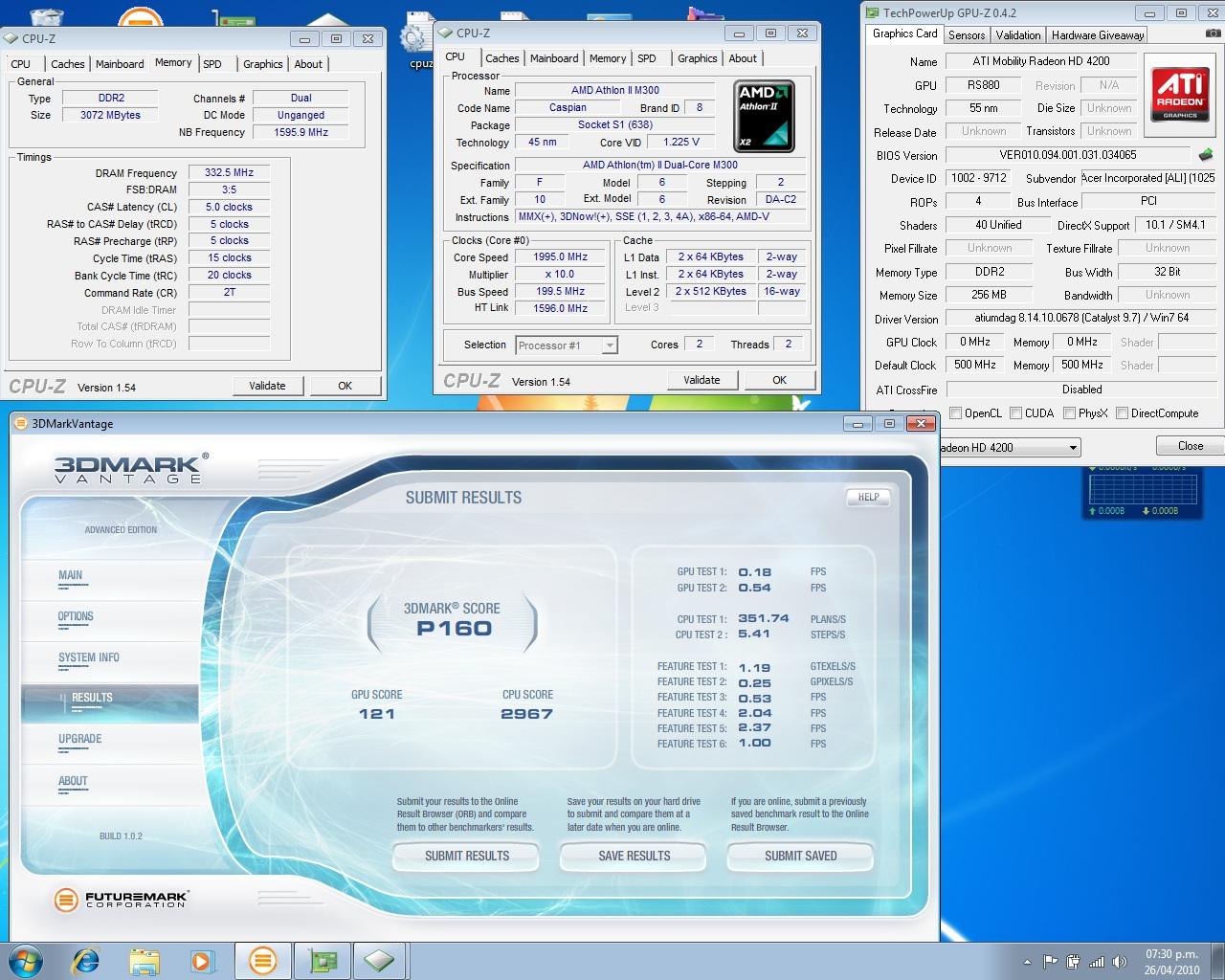Click the BIOS version save chip icon
1225x980 pixels.
coord(1206,154)
